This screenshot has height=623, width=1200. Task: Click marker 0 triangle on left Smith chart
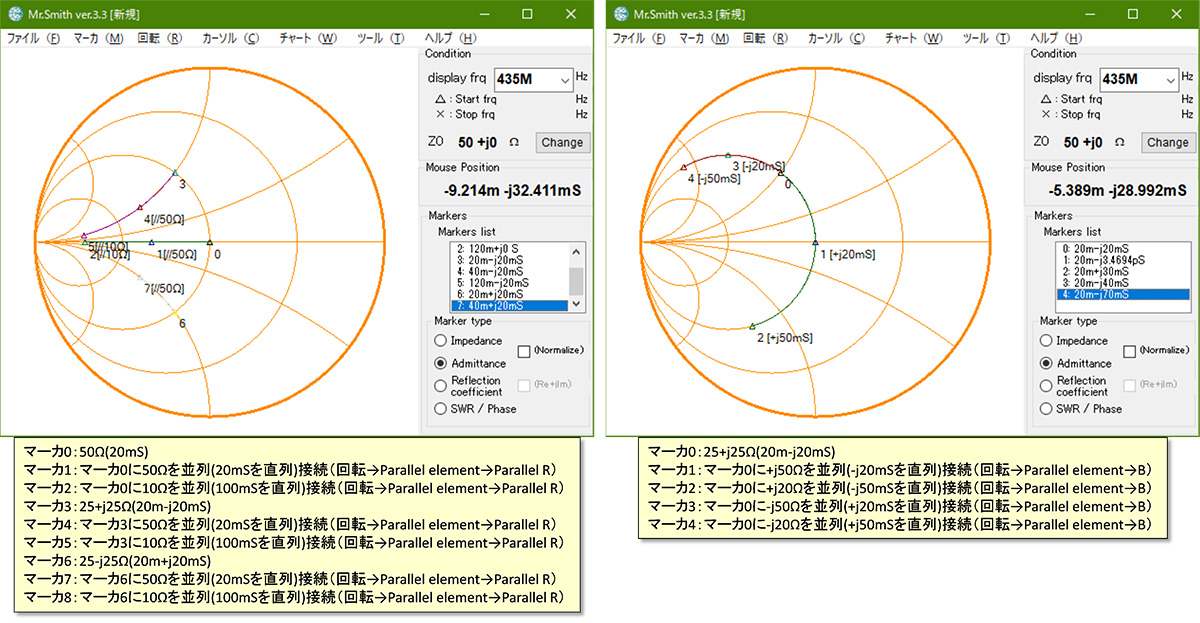(210, 242)
